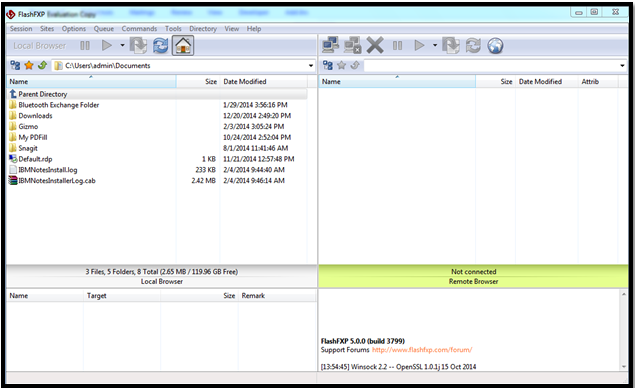Click queue Remark column header
The image size is (635, 388).
click(277, 296)
